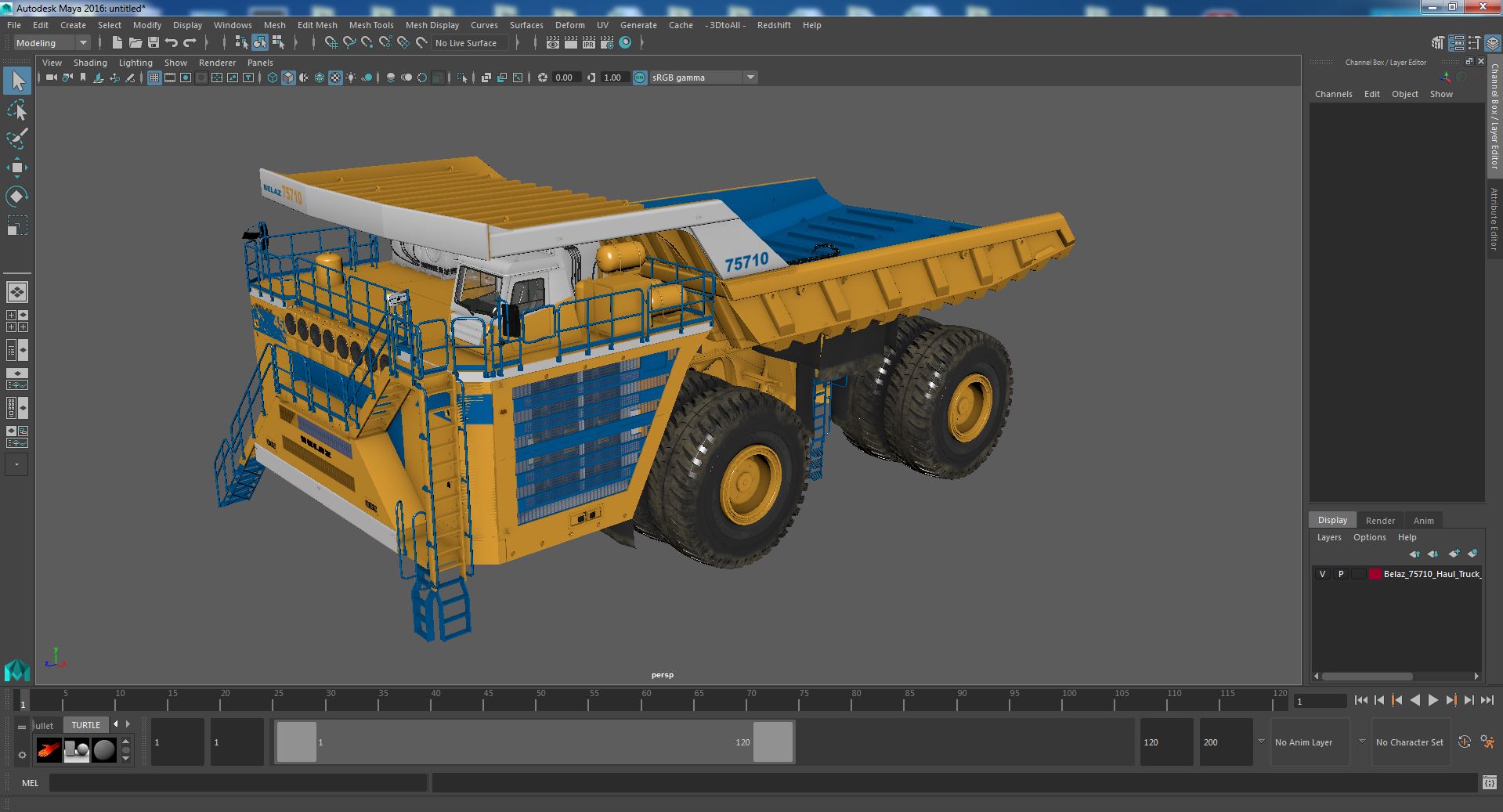Select the TURTLE shelf tab
1503x812 pixels.
point(86,725)
